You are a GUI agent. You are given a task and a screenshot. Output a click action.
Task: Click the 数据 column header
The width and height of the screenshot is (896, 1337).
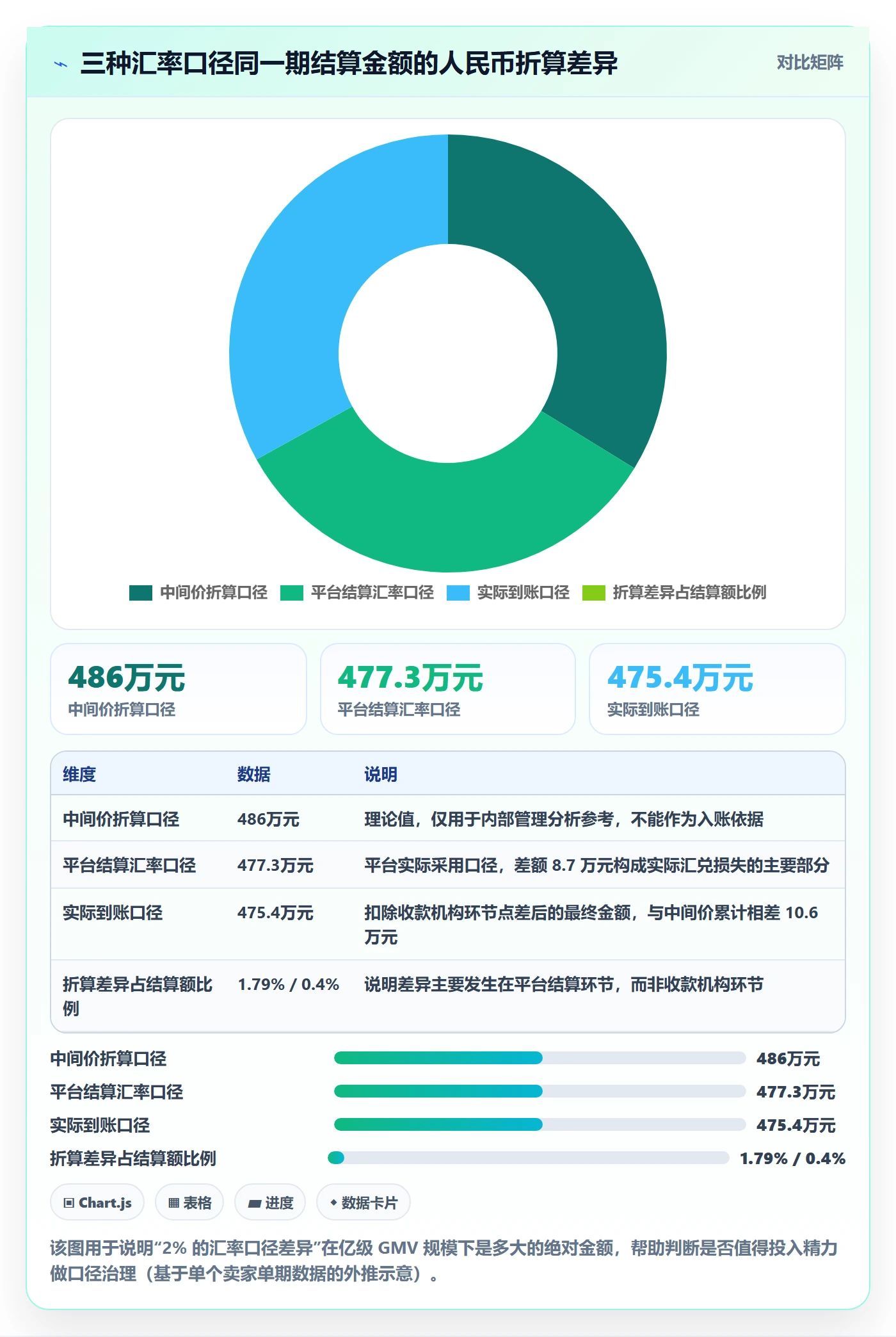pyautogui.click(x=253, y=774)
